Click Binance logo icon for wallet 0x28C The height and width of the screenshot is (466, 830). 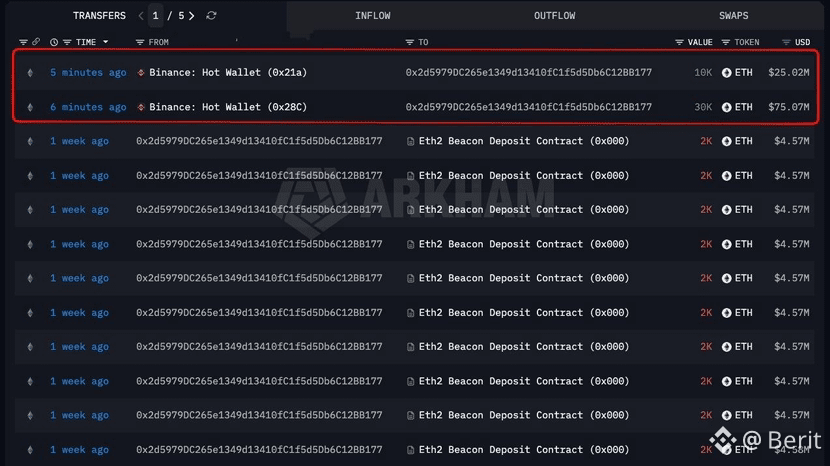(x=141, y=107)
